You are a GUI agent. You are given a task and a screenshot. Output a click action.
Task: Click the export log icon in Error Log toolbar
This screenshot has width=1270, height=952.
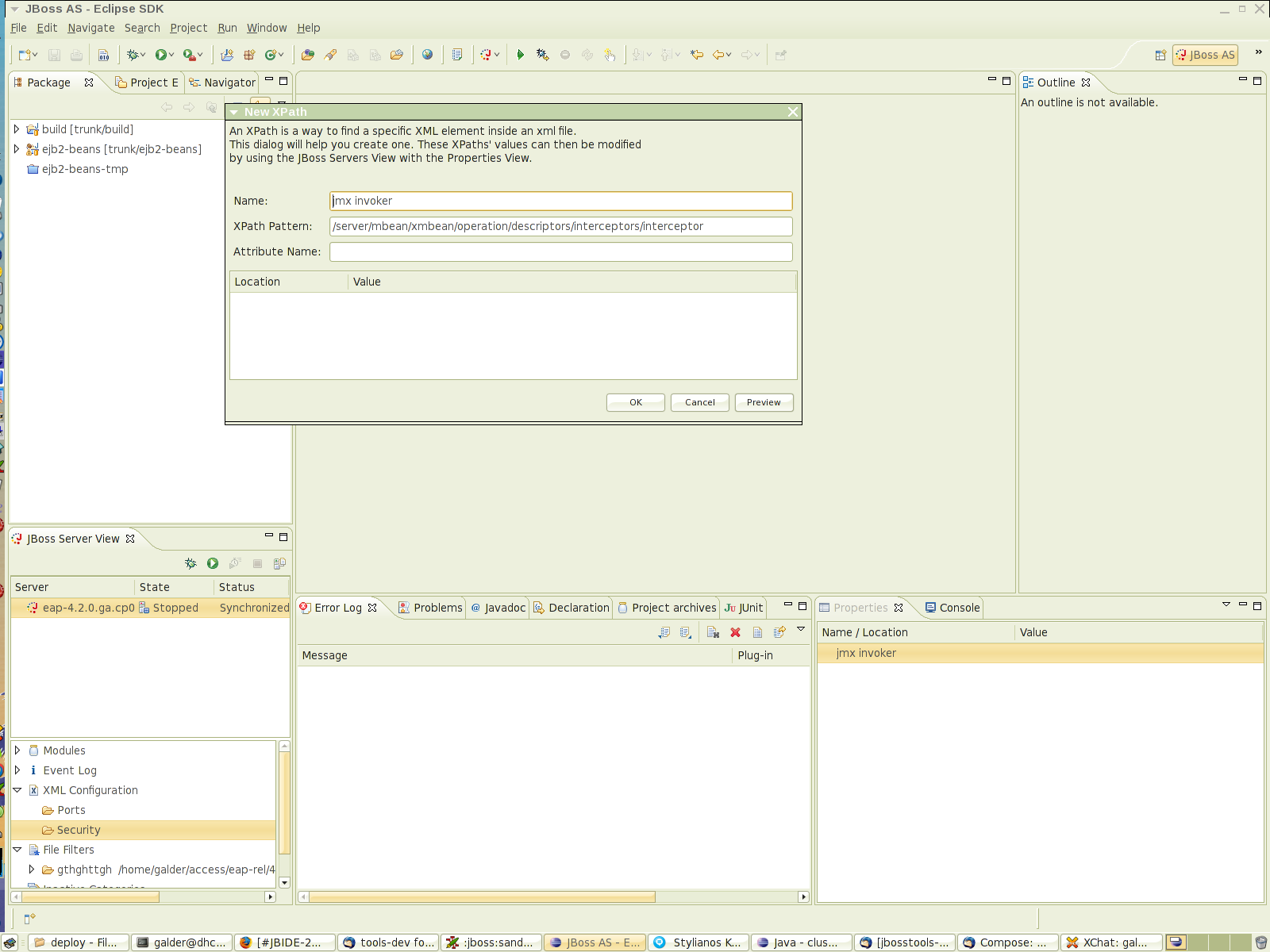click(664, 632)
